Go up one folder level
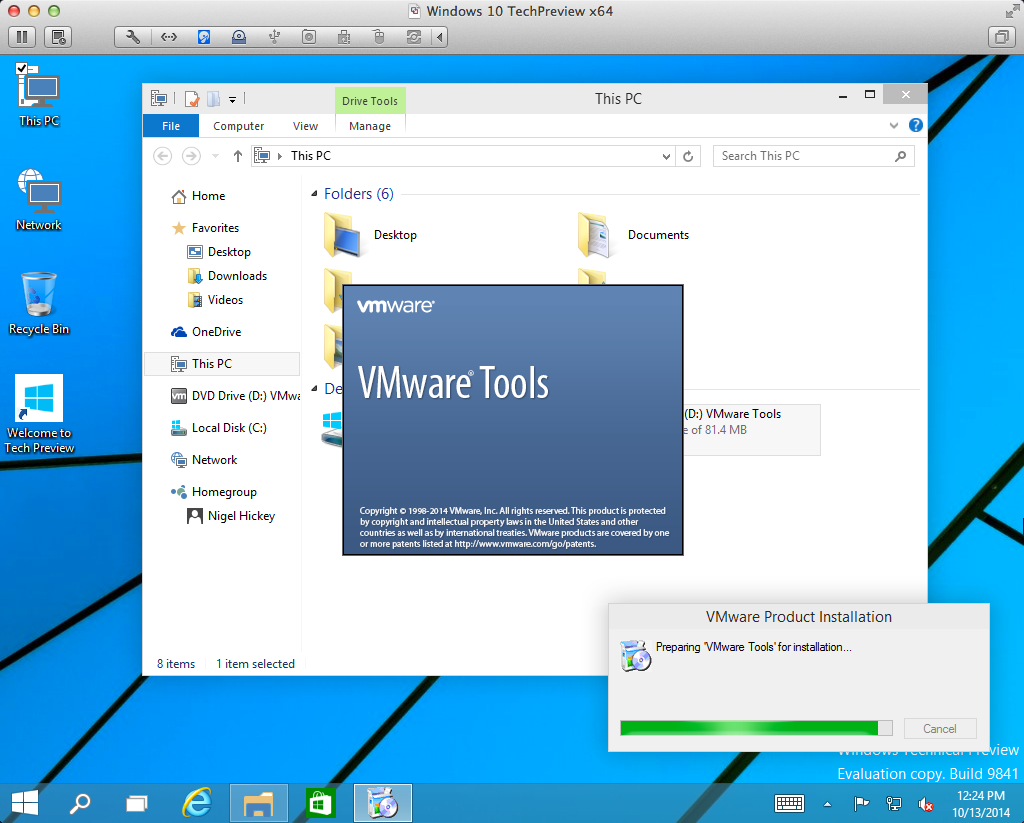 [238, 156]
